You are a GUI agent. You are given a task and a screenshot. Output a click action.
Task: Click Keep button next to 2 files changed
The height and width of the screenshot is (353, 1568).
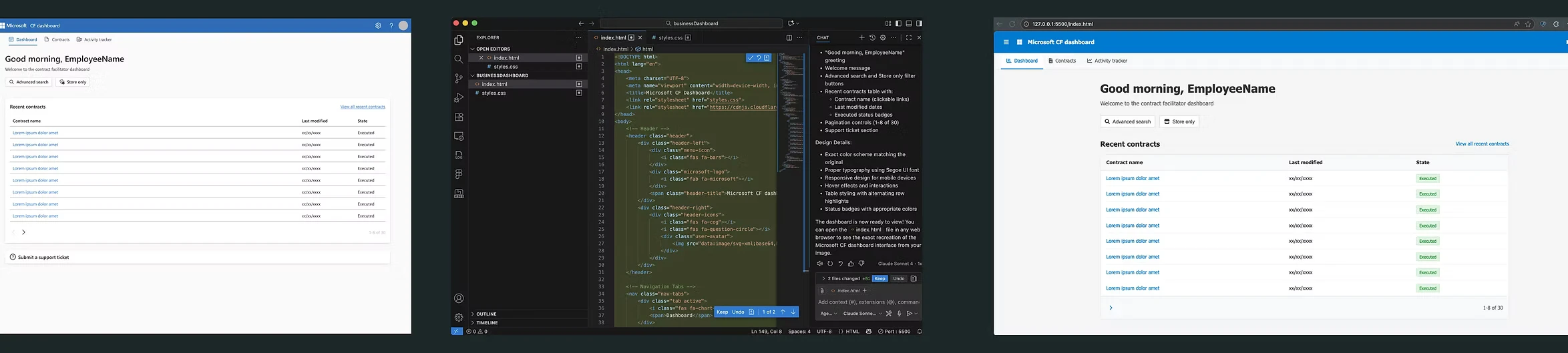[880, 278]
